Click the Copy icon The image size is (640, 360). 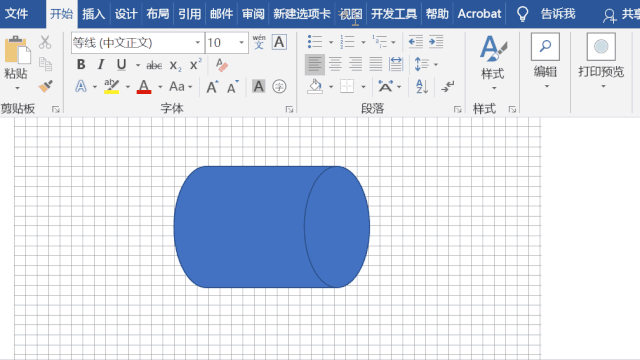point(45,64)
